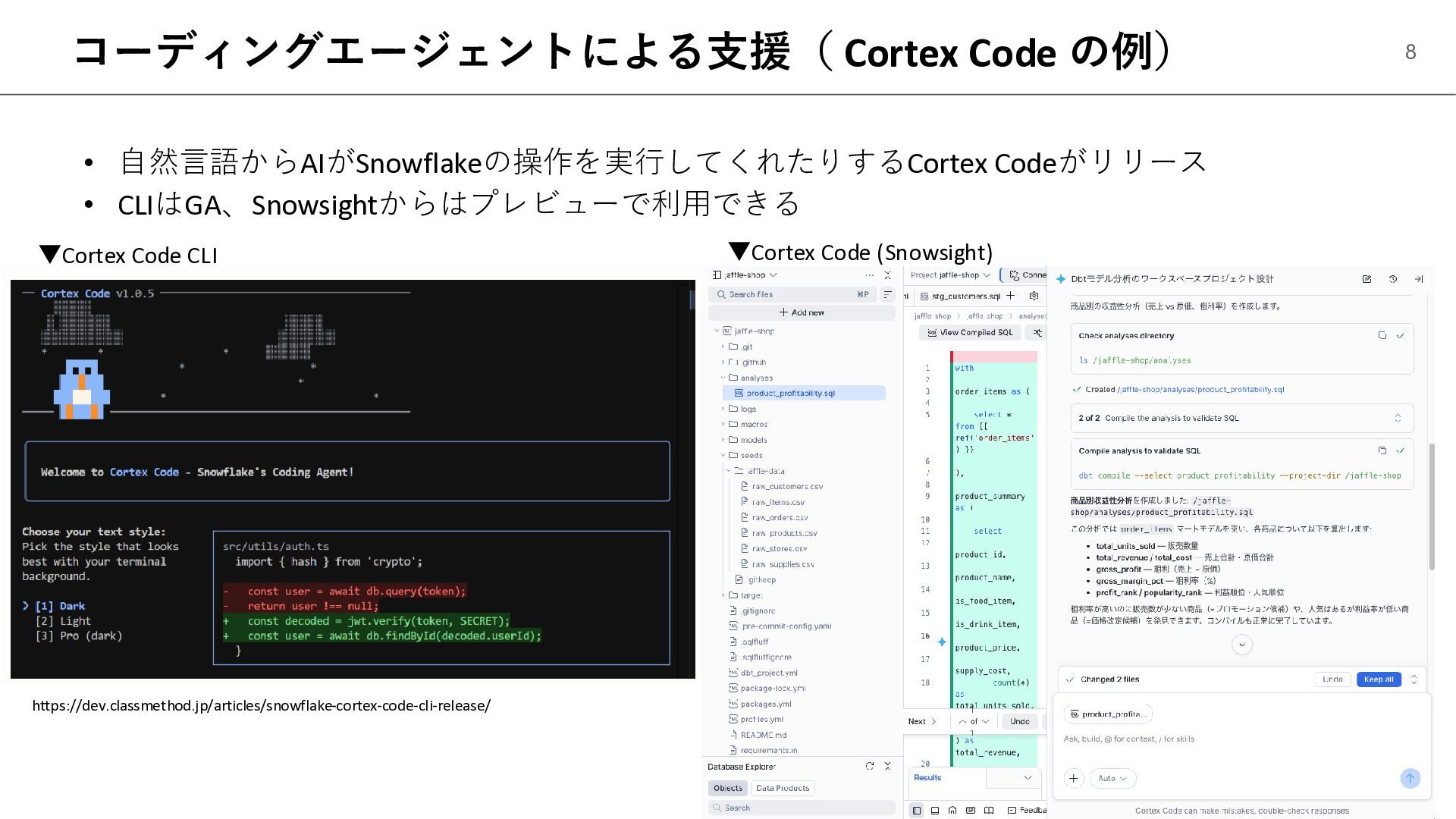Viewport: 1456px width, 819px height.
Task: Copy the Check analyses directory command
Action: [x=1382, y=335]
